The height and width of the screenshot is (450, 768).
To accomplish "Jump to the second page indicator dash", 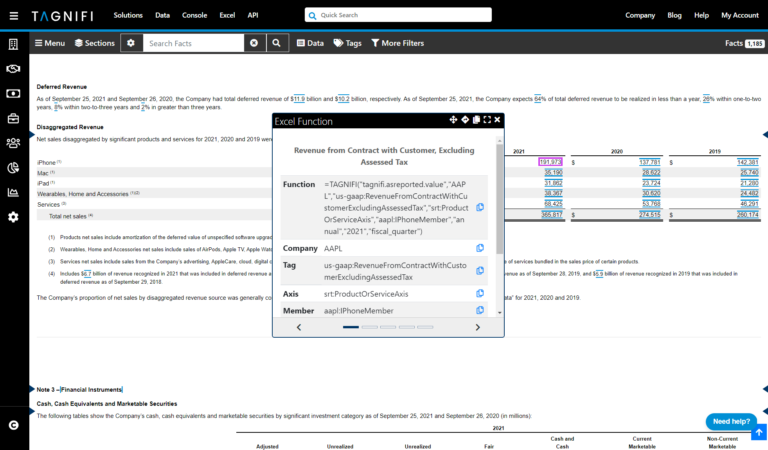I will coord(369,327).
